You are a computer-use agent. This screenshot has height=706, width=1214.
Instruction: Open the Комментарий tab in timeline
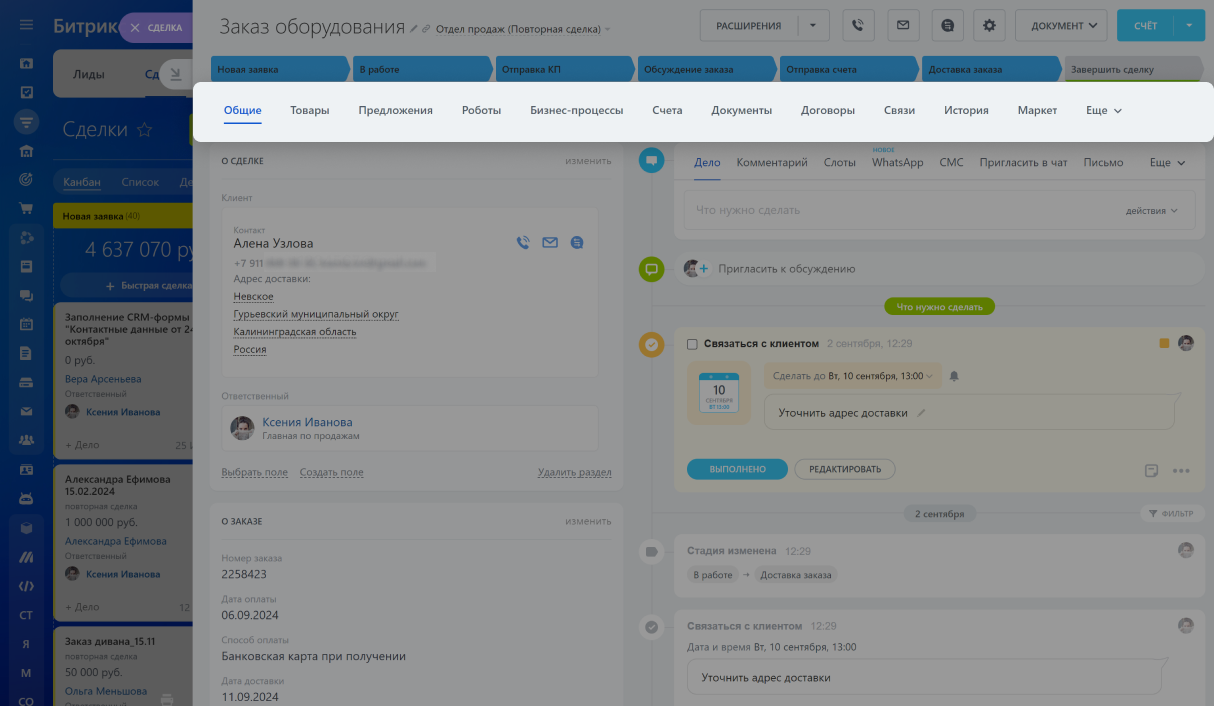tap(771, 162)
